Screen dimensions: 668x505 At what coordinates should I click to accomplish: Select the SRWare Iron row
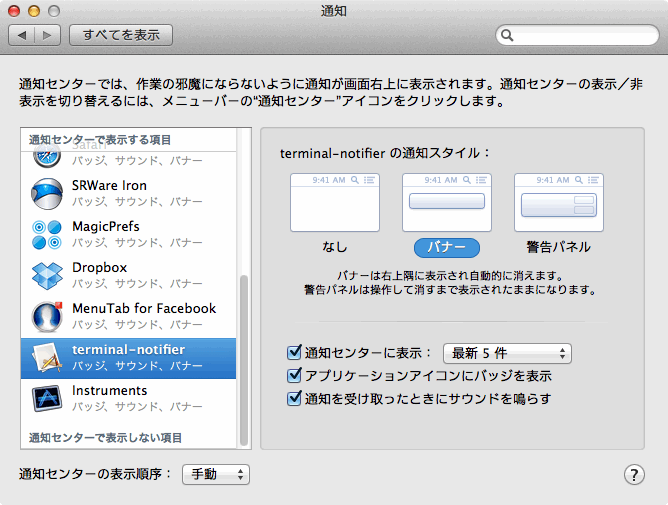[x=128, y=194]
